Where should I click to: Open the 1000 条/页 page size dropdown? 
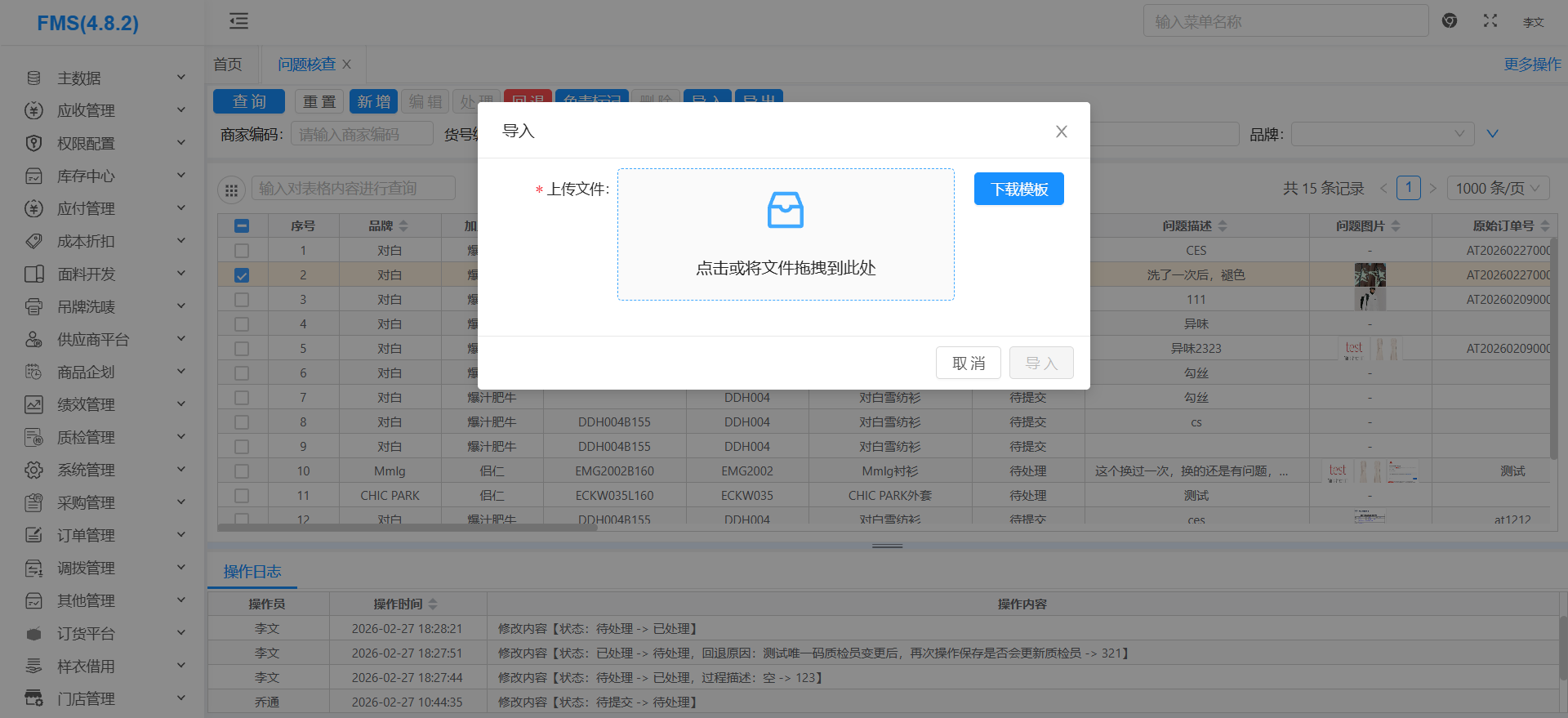click(x=1497, y=189)
